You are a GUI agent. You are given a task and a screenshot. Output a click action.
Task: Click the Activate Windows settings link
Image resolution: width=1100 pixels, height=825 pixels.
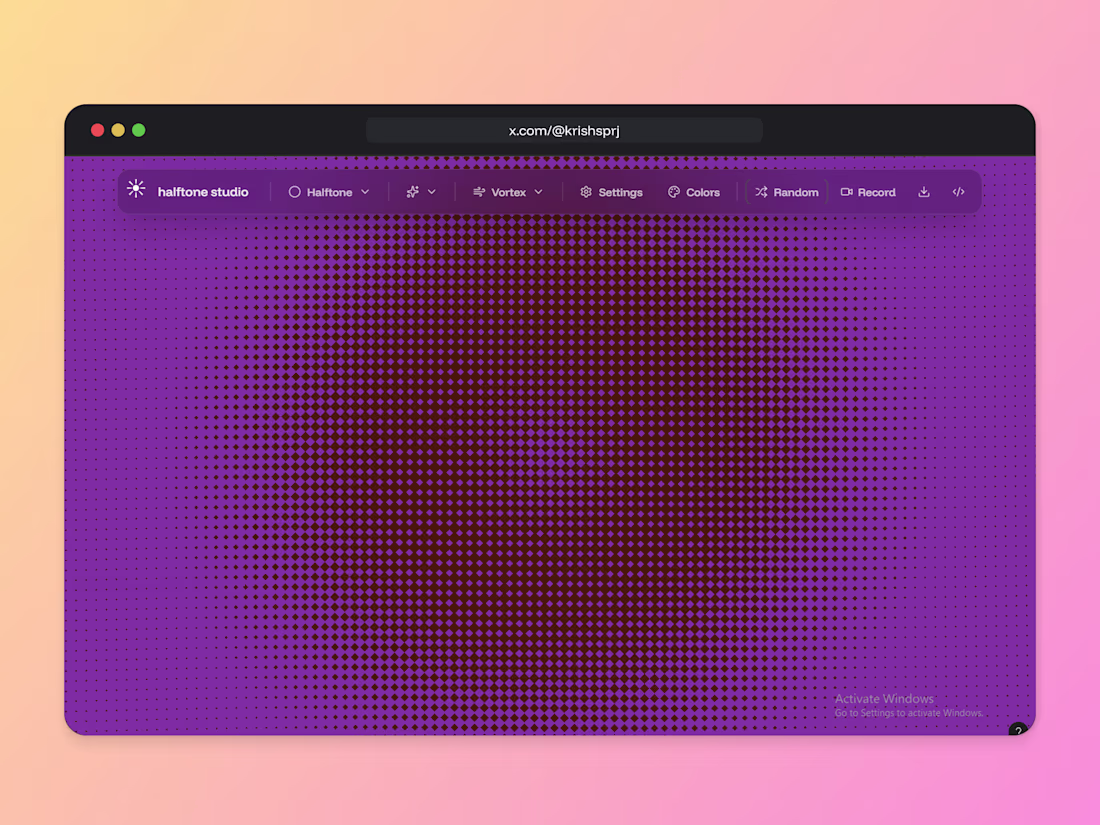click(x=908, y=712)
